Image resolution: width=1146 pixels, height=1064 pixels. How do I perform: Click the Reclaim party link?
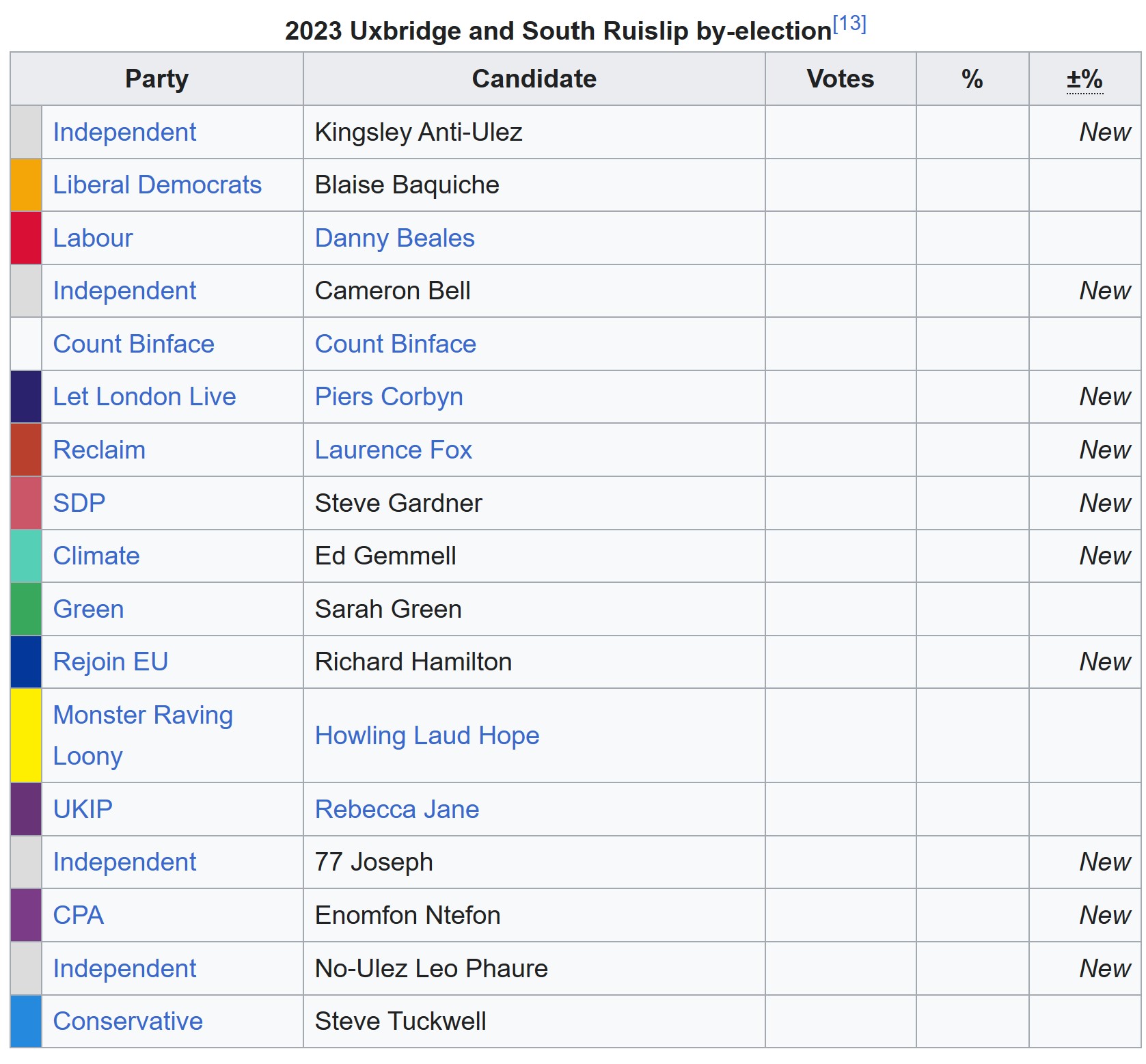pyautogui.click(x=99, y=450)
